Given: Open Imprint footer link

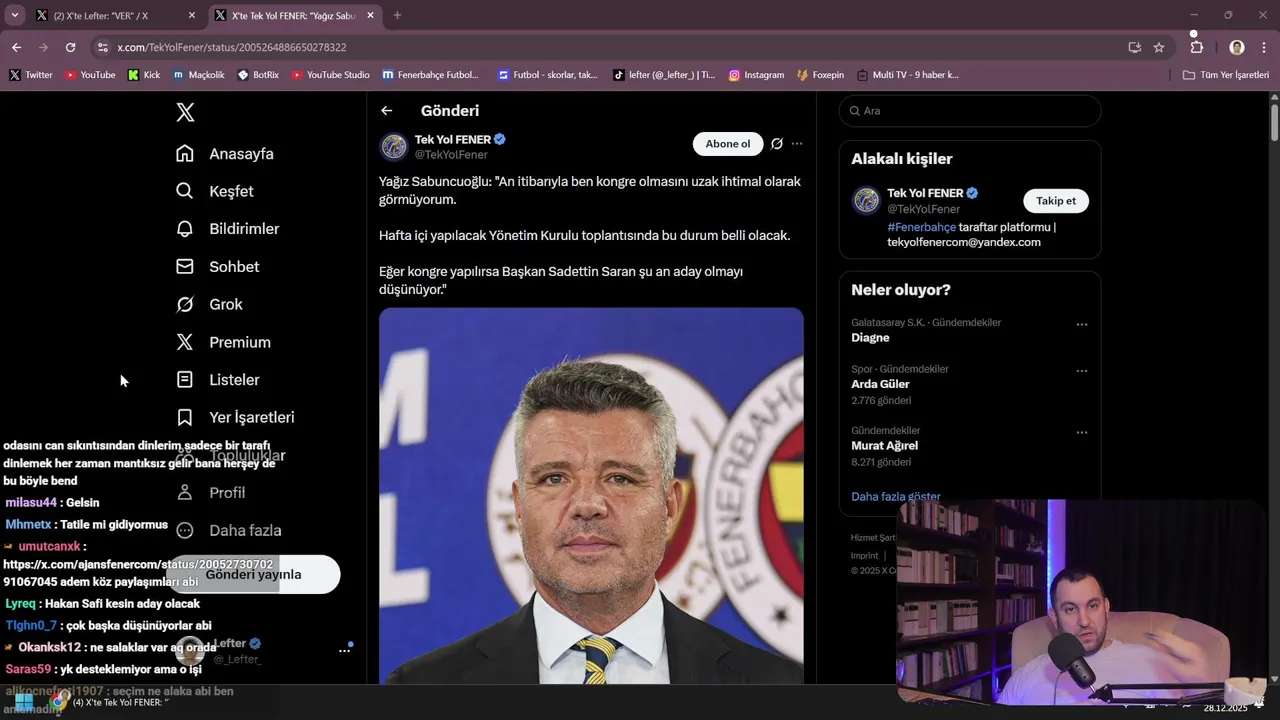Looking at the screenshot, I should (864, 556).
